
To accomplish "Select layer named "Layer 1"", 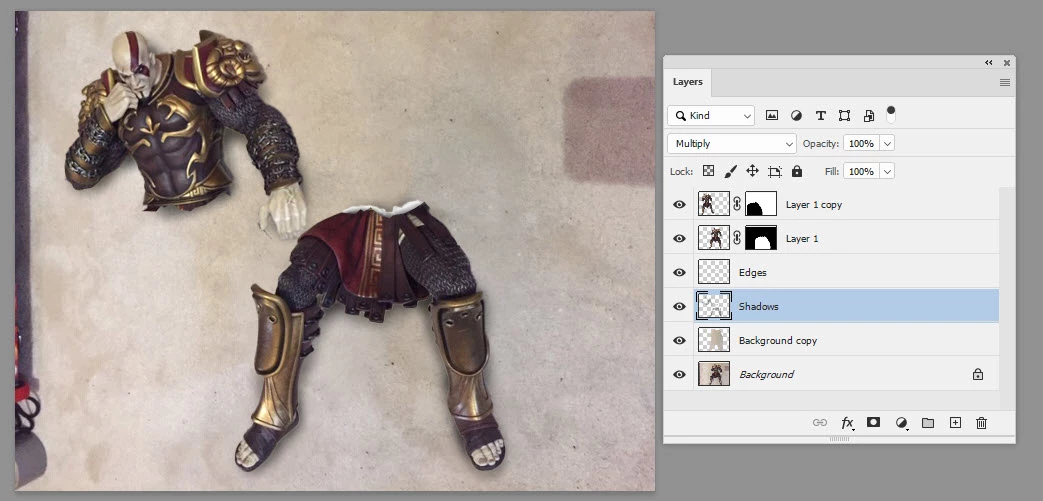I will click(802, 239).
